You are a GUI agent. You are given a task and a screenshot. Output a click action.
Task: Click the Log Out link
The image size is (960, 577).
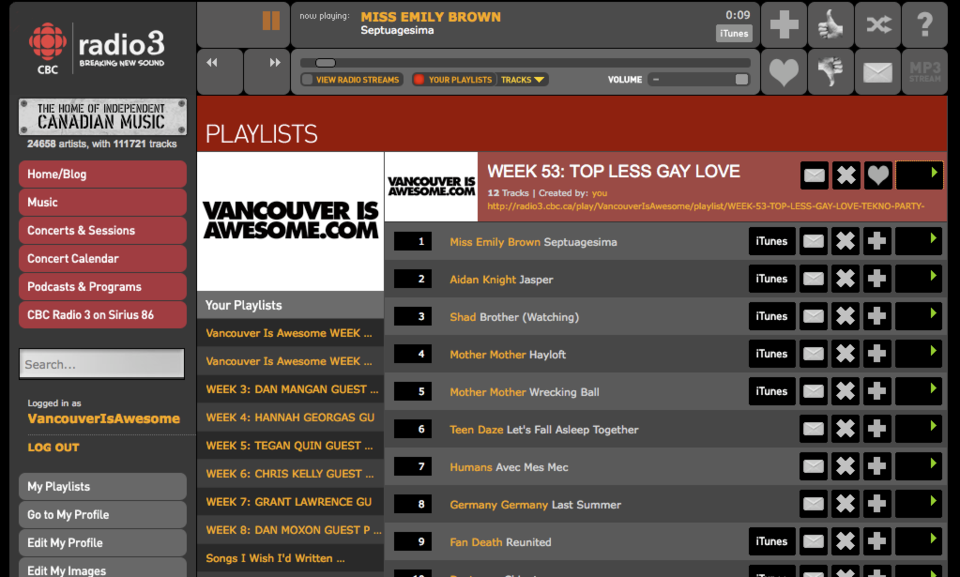[x=53, y=447]
